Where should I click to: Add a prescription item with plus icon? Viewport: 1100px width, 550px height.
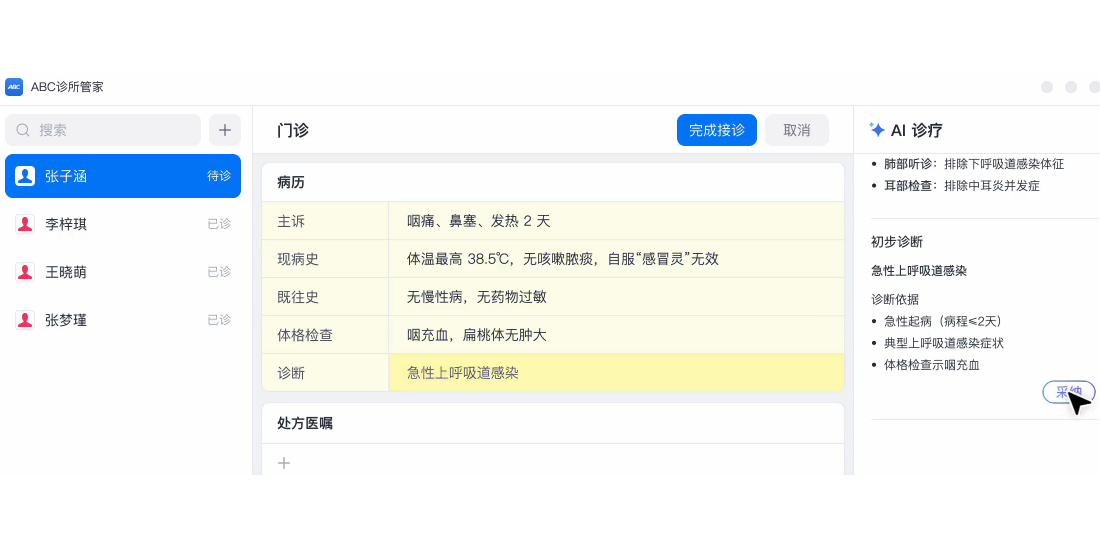click(x=284, y=463)
